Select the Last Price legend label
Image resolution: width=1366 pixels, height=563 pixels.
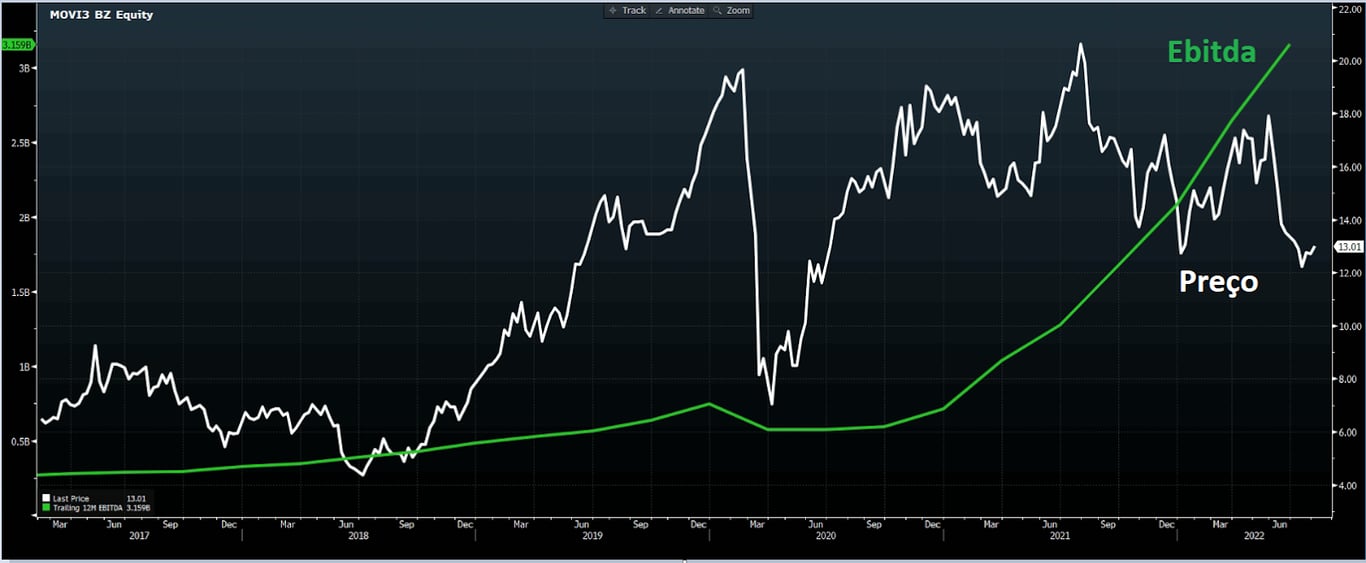pos(71,498)
